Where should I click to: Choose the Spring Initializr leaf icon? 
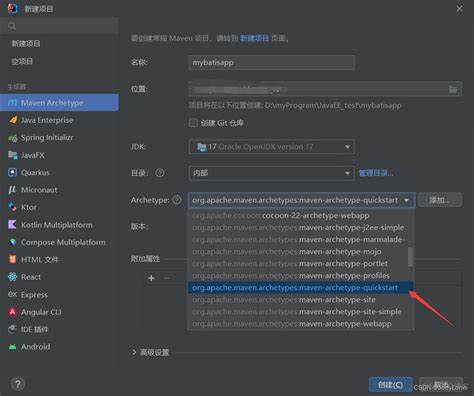point(13,138)
